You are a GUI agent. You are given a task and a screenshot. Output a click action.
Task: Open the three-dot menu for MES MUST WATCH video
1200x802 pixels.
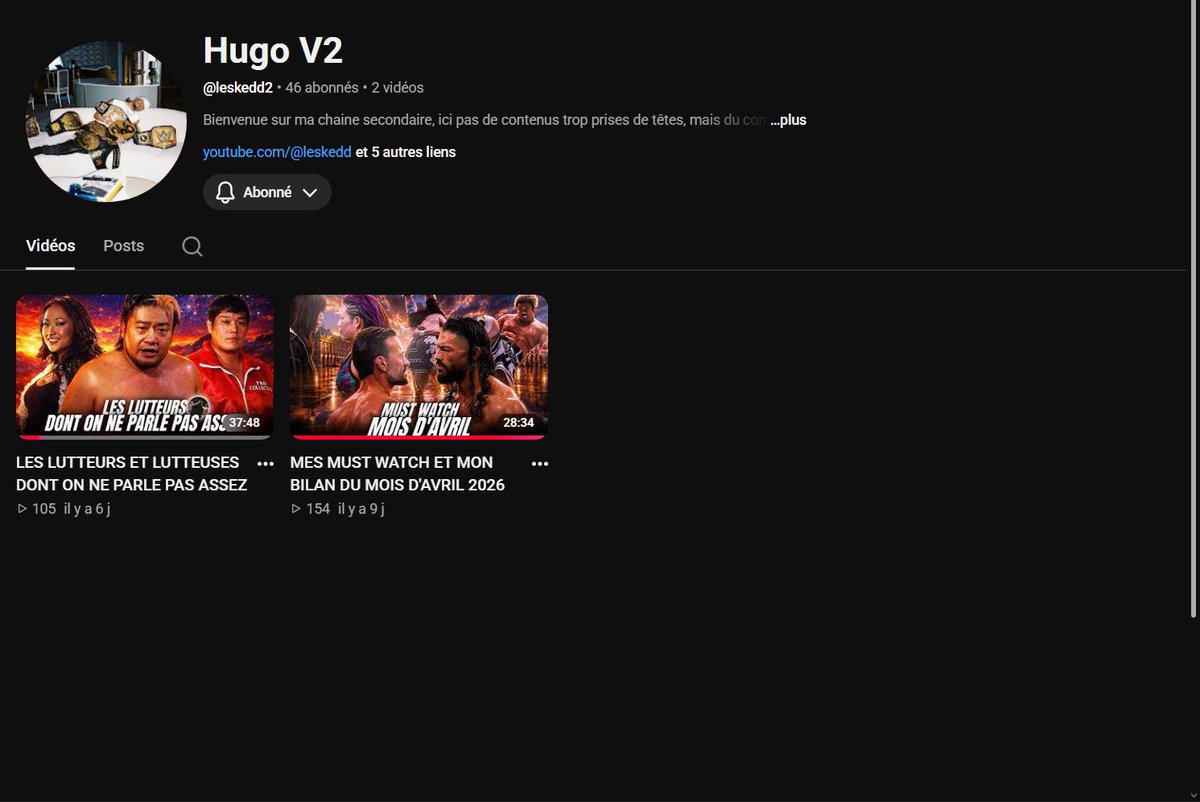coord(539,463)
